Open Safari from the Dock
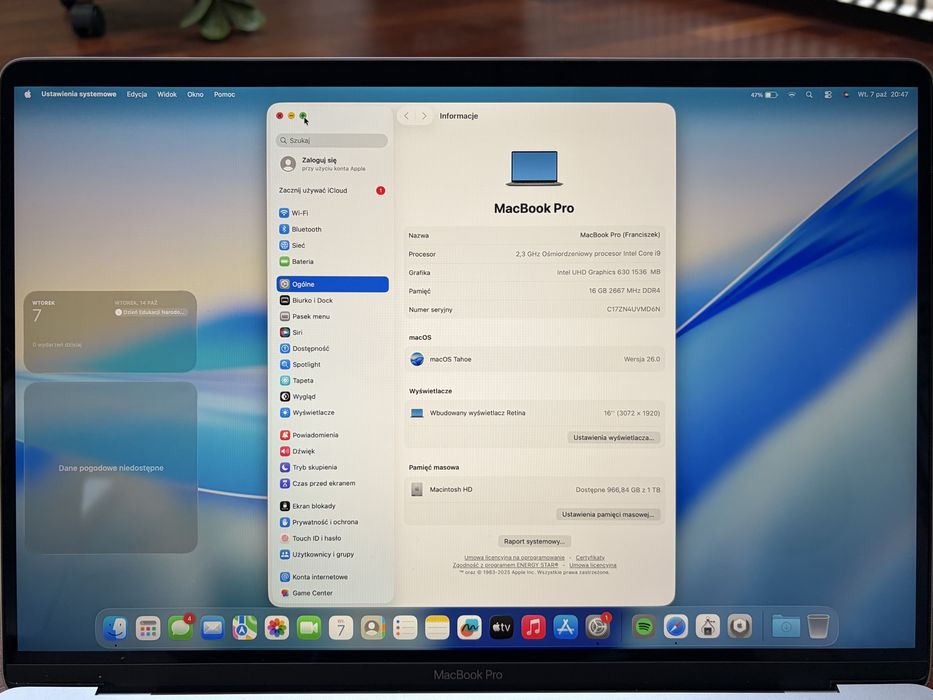 click(x=676, y=627)
